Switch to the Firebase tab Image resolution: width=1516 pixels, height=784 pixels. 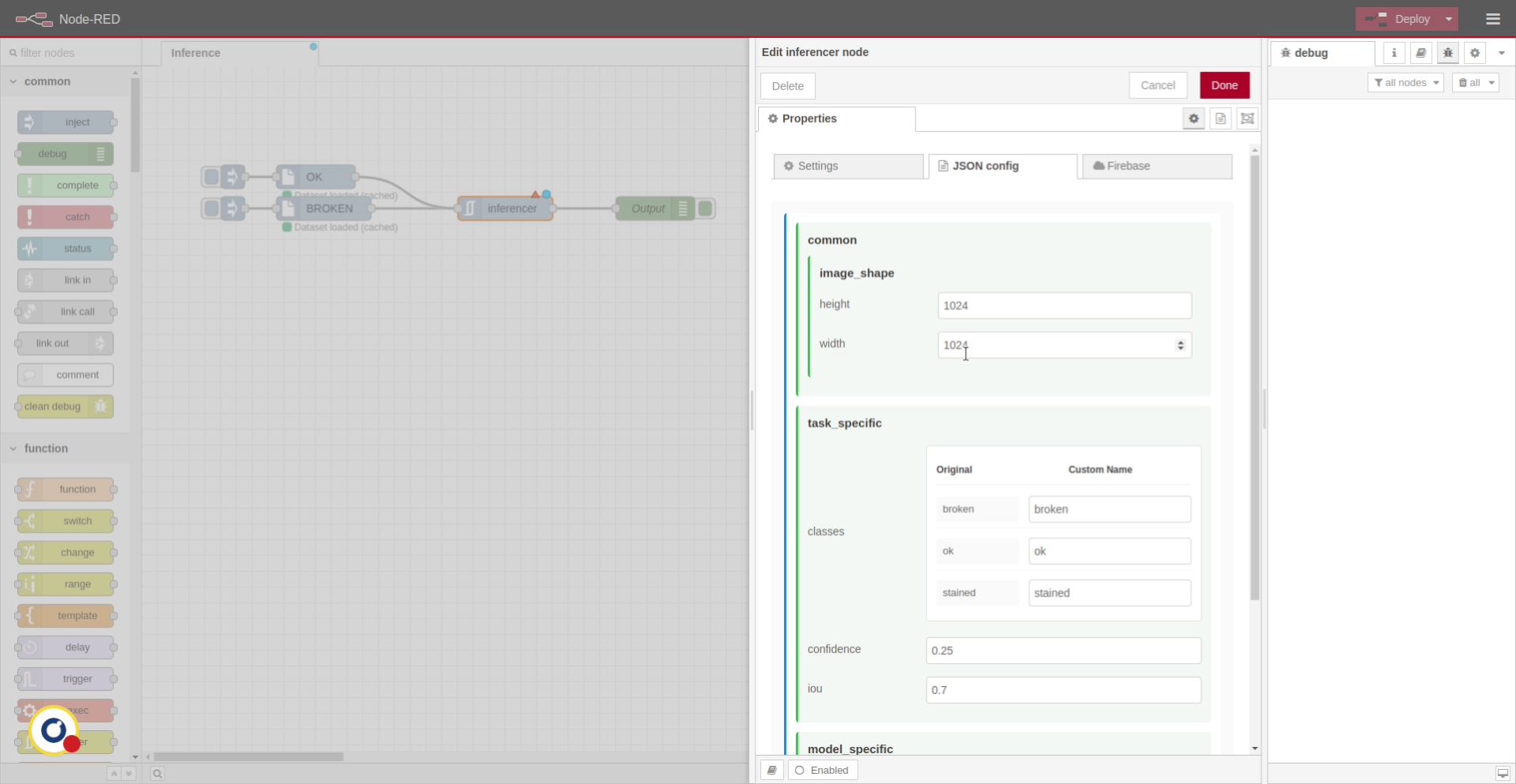click(1156, 166)
